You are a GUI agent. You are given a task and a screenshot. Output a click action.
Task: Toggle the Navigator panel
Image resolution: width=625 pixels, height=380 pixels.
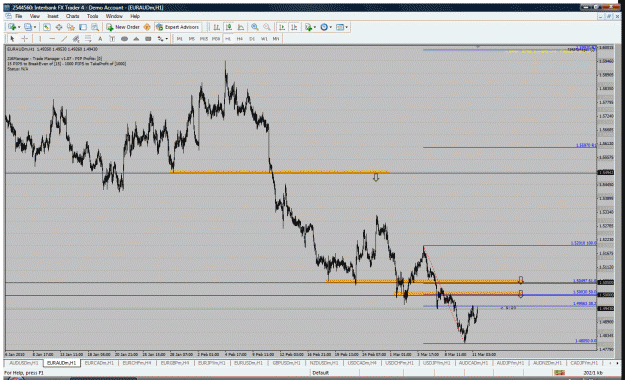coord(71,27)
